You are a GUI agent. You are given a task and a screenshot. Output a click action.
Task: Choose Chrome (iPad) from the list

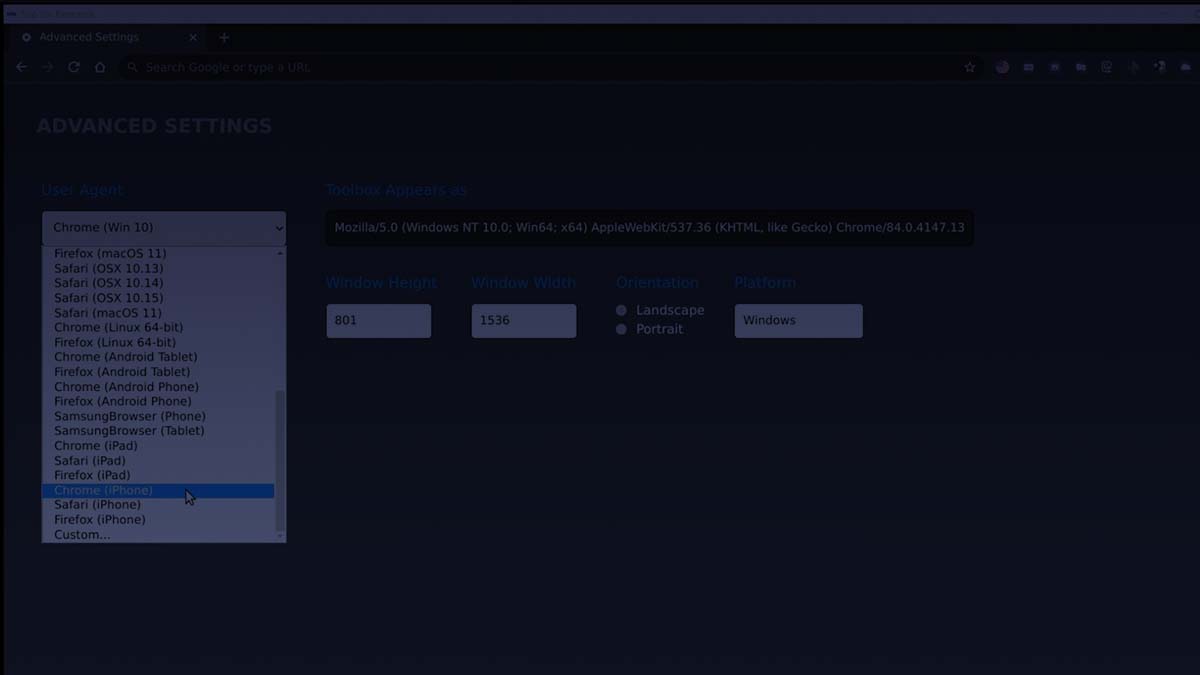coord(159,446)
